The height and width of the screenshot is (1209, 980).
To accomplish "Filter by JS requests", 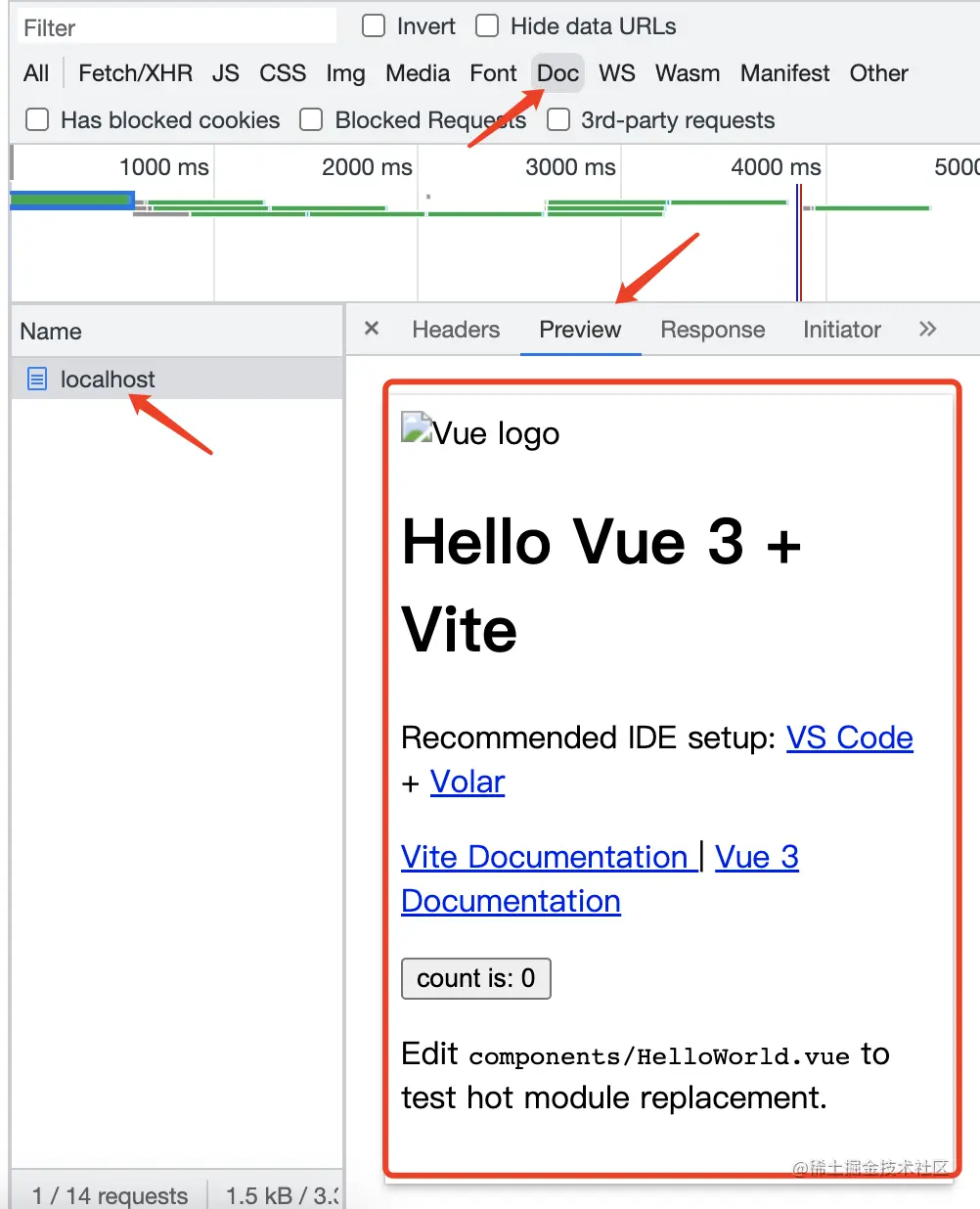I will (x=226, y=73).
